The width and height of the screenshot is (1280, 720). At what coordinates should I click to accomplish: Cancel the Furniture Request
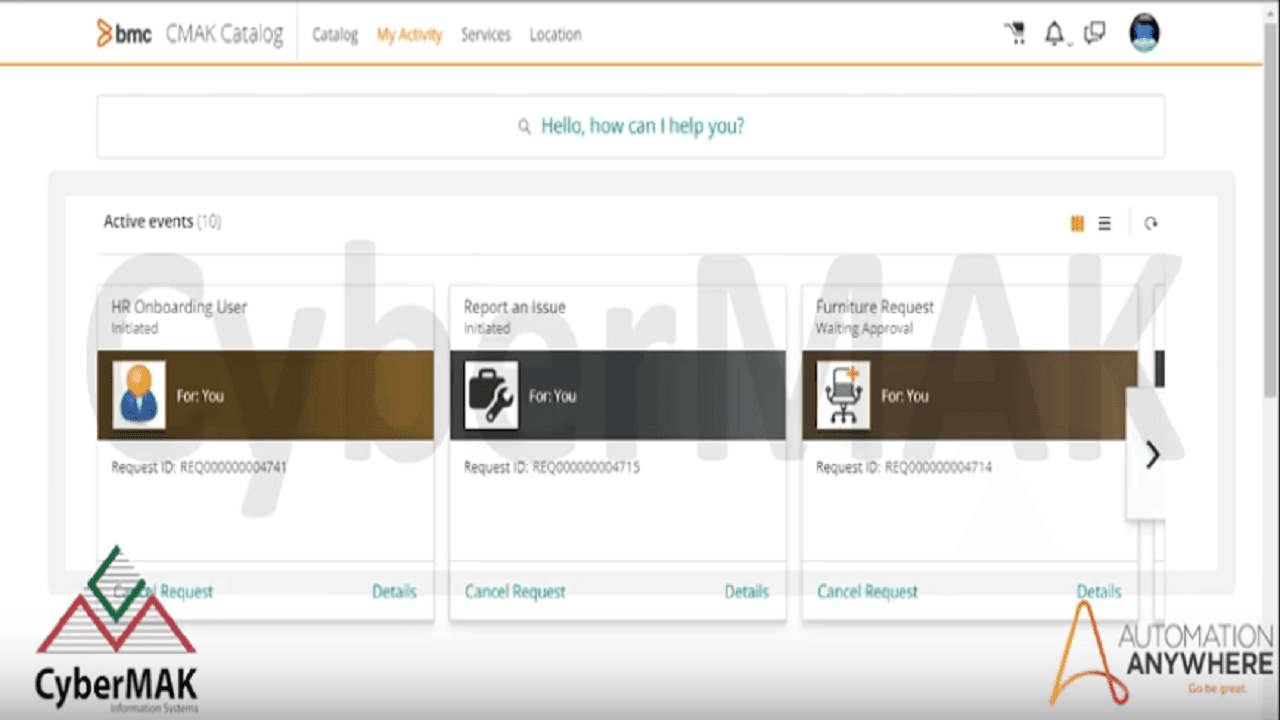pos(867,591)
